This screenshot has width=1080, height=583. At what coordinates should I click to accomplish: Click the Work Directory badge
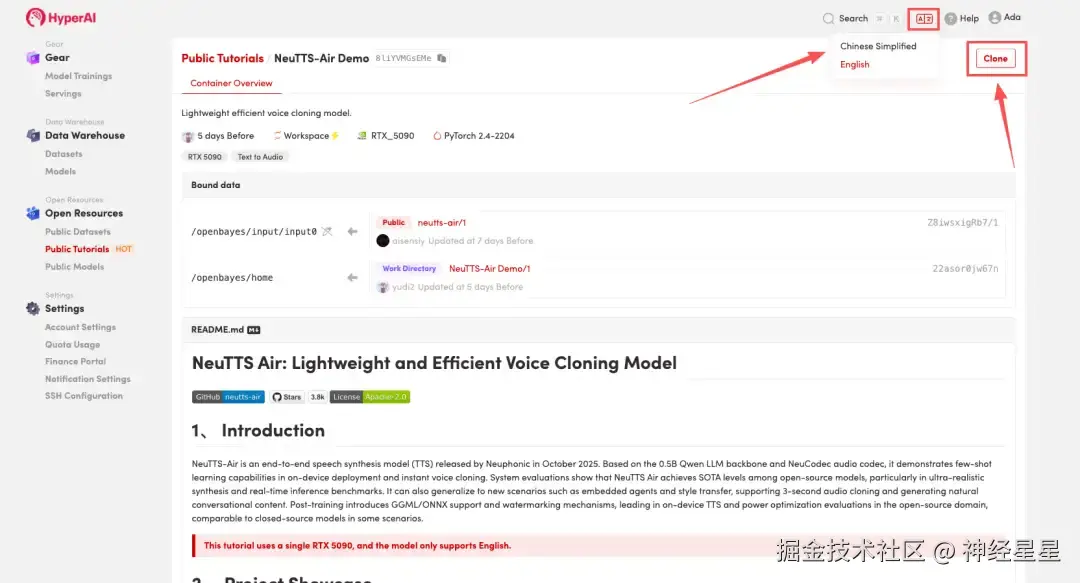[409, 269]
